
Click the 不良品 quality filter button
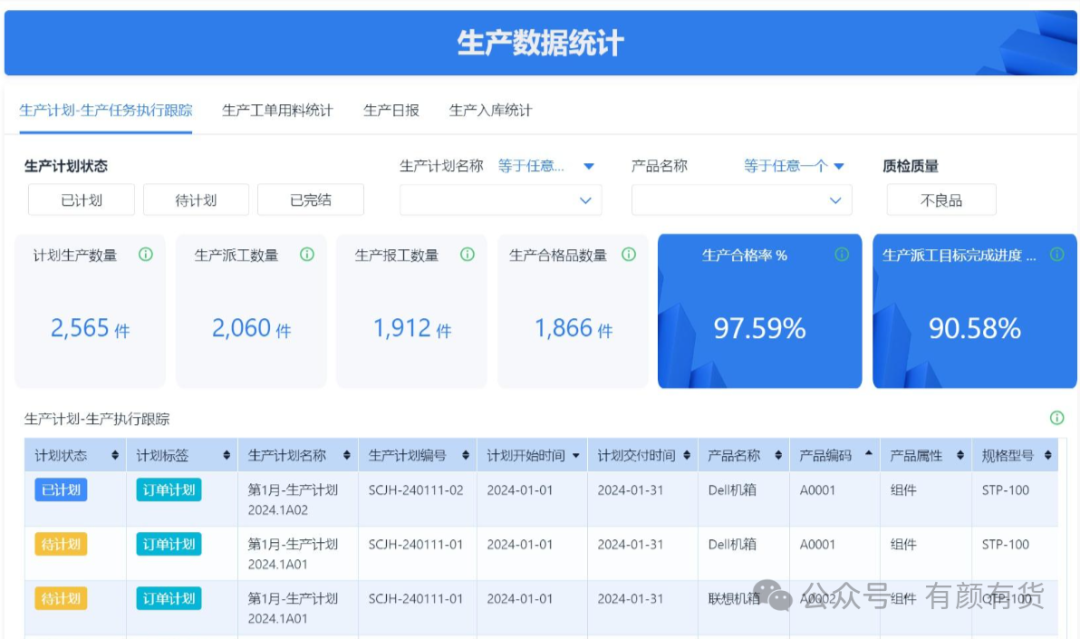coord(941,200)
